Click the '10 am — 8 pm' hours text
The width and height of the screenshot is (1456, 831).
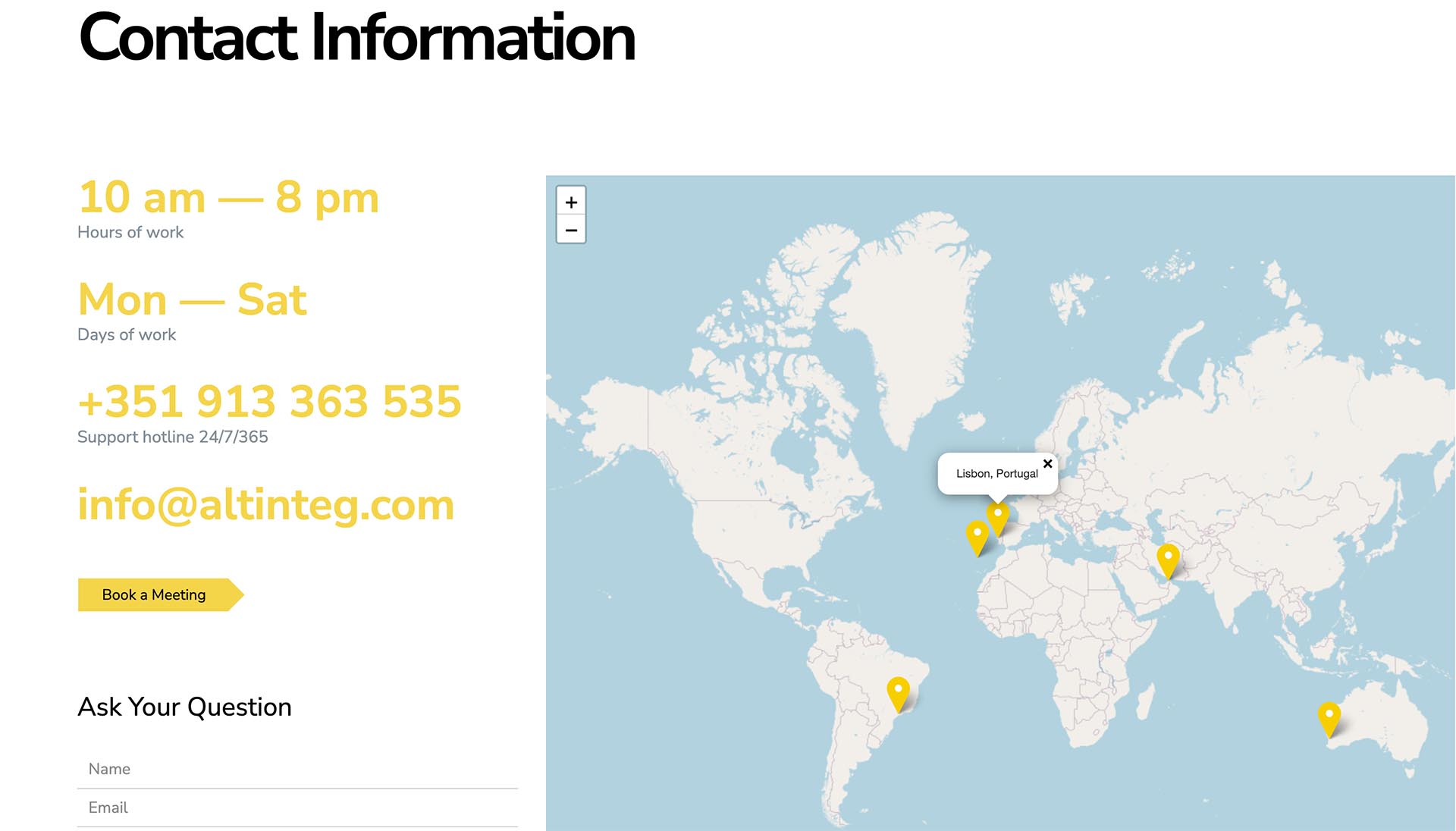pyautogui.click(x=228, y=198)
